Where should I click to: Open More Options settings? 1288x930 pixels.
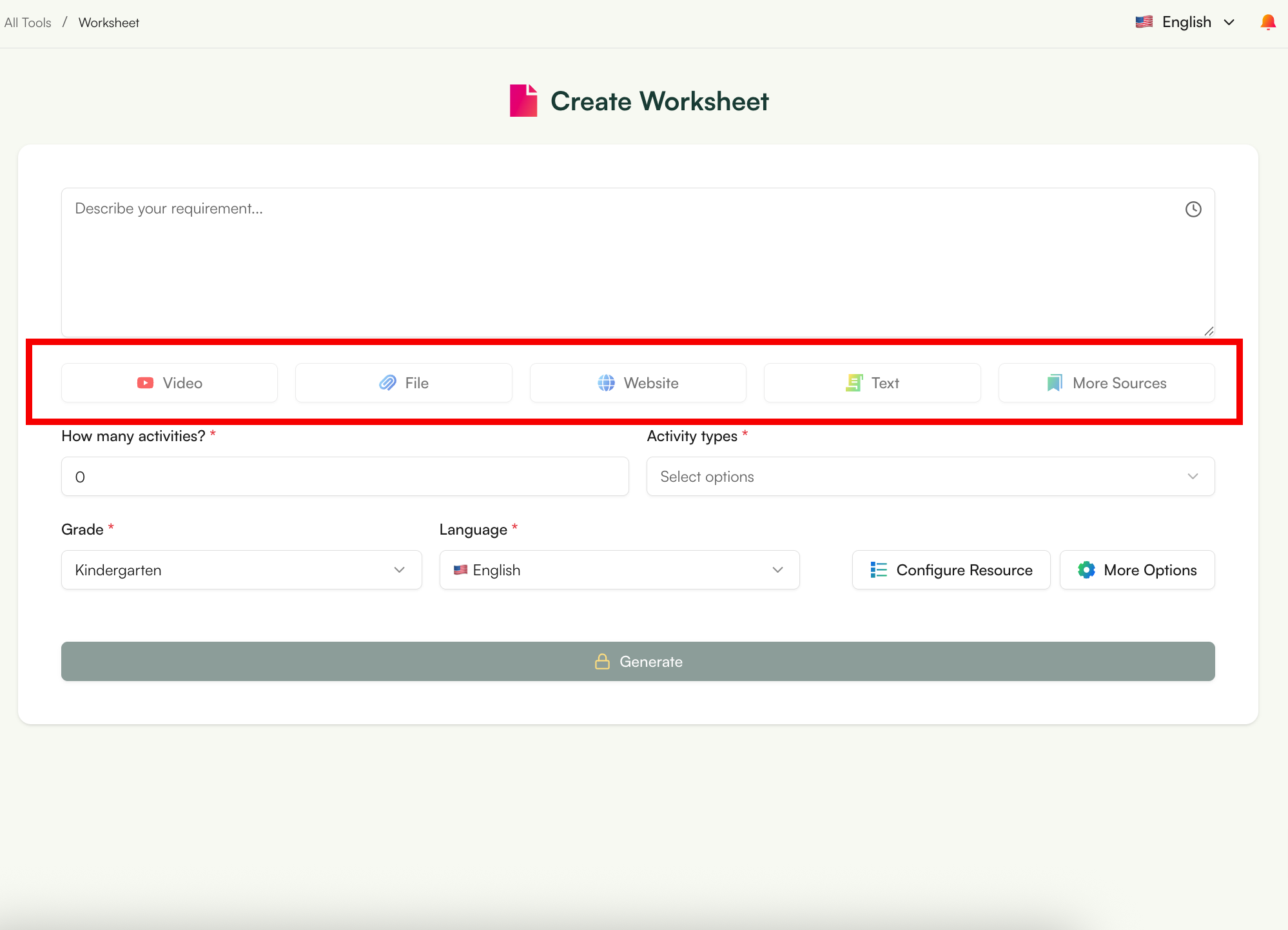1137,569
